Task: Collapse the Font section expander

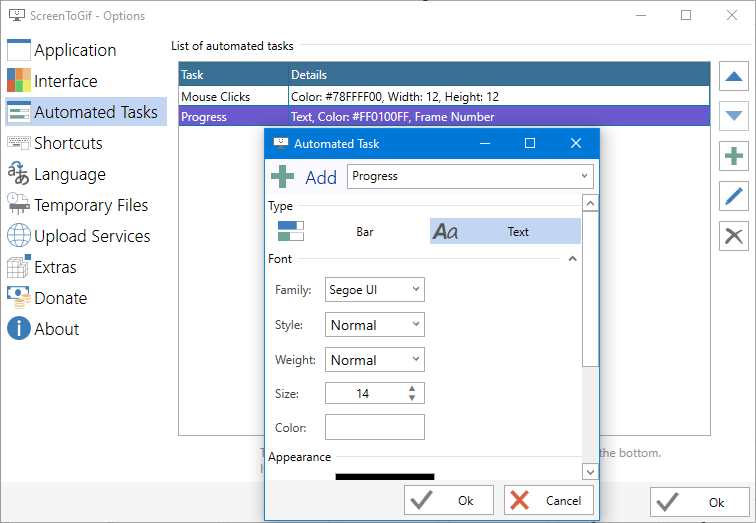Action: click(x=572, y=259)
